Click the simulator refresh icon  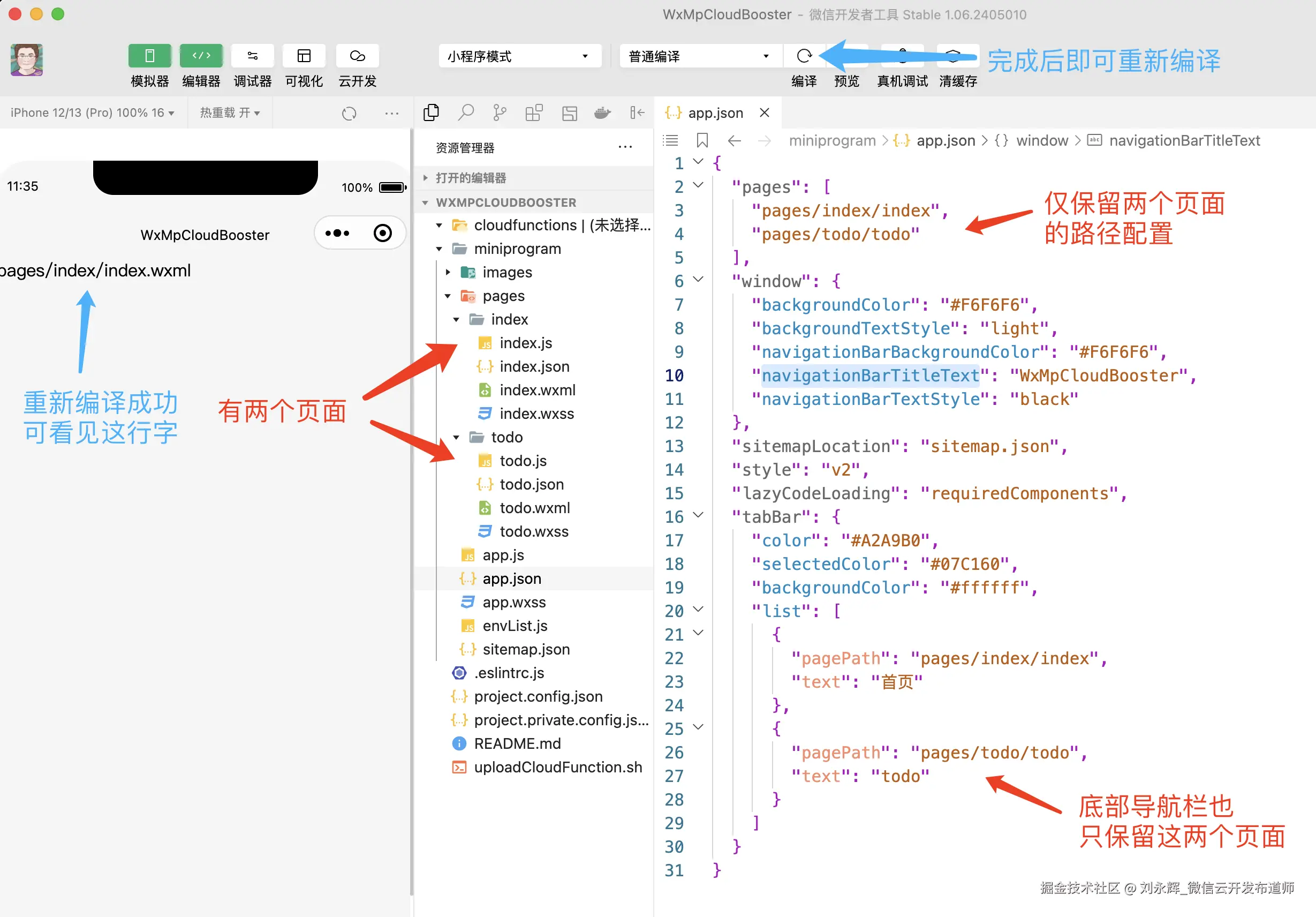349,114
